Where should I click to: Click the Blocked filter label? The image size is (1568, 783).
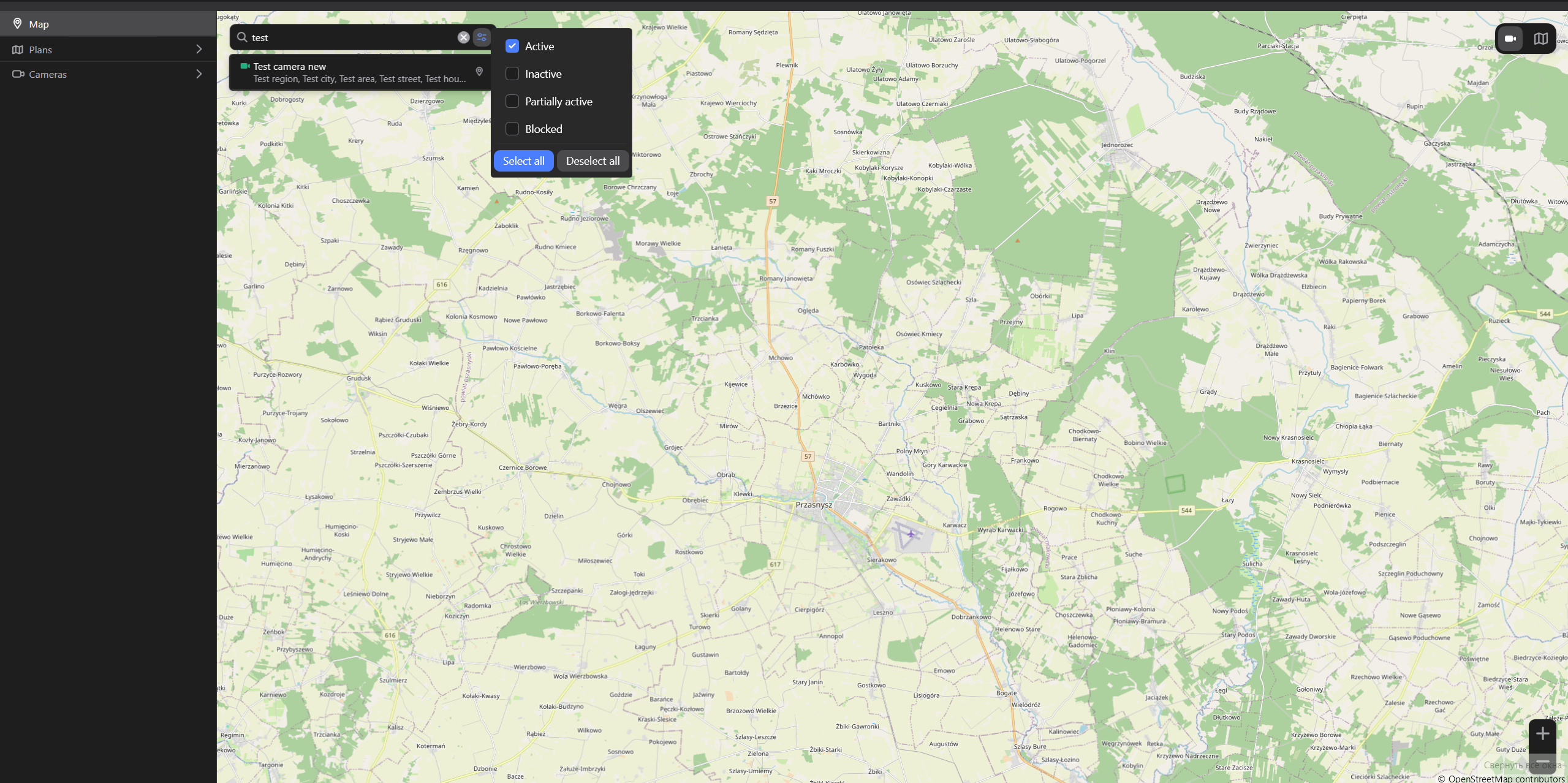click(x=543, y=129)
